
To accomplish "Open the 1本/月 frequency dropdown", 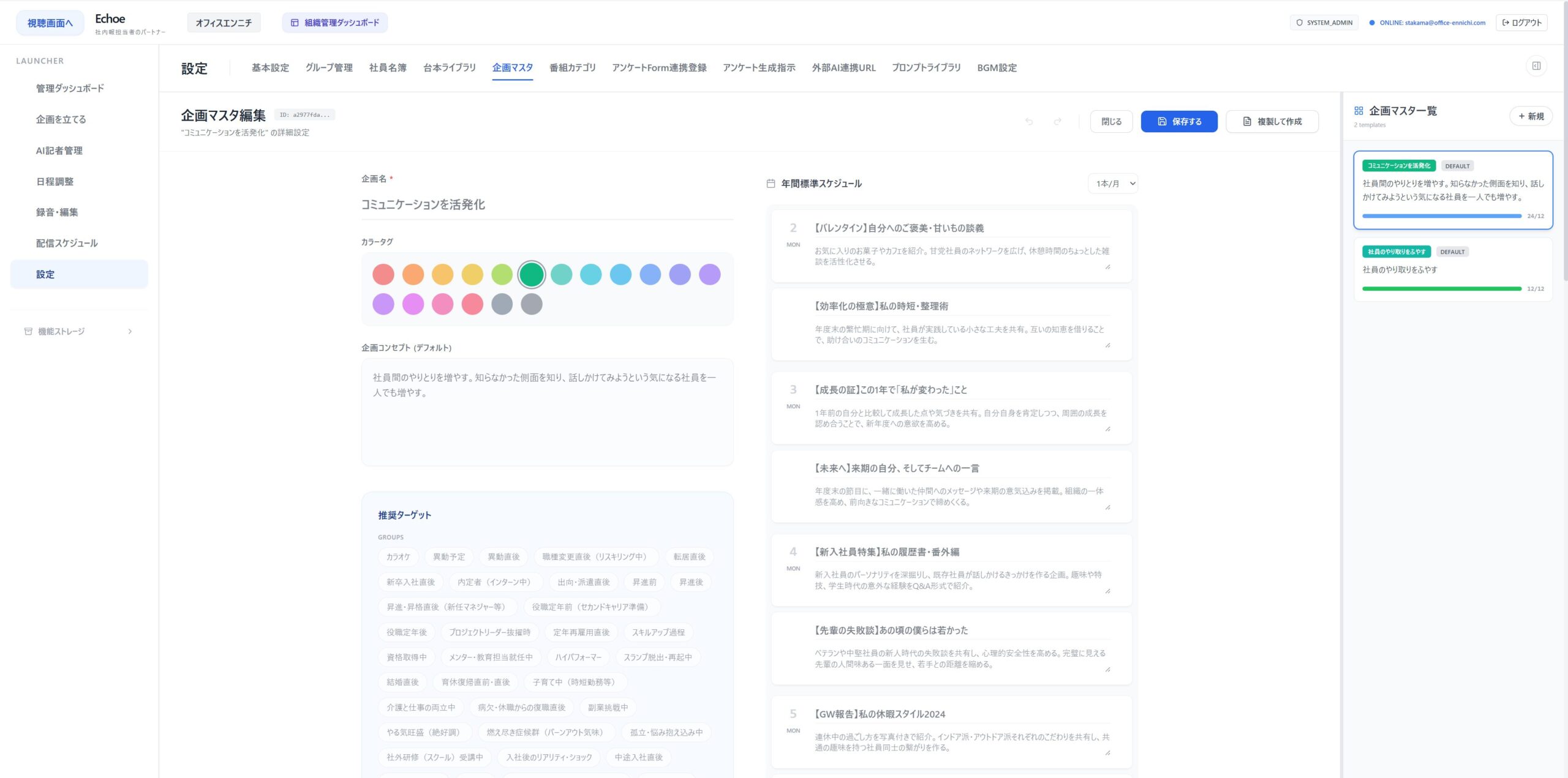I will [1112, 184].
